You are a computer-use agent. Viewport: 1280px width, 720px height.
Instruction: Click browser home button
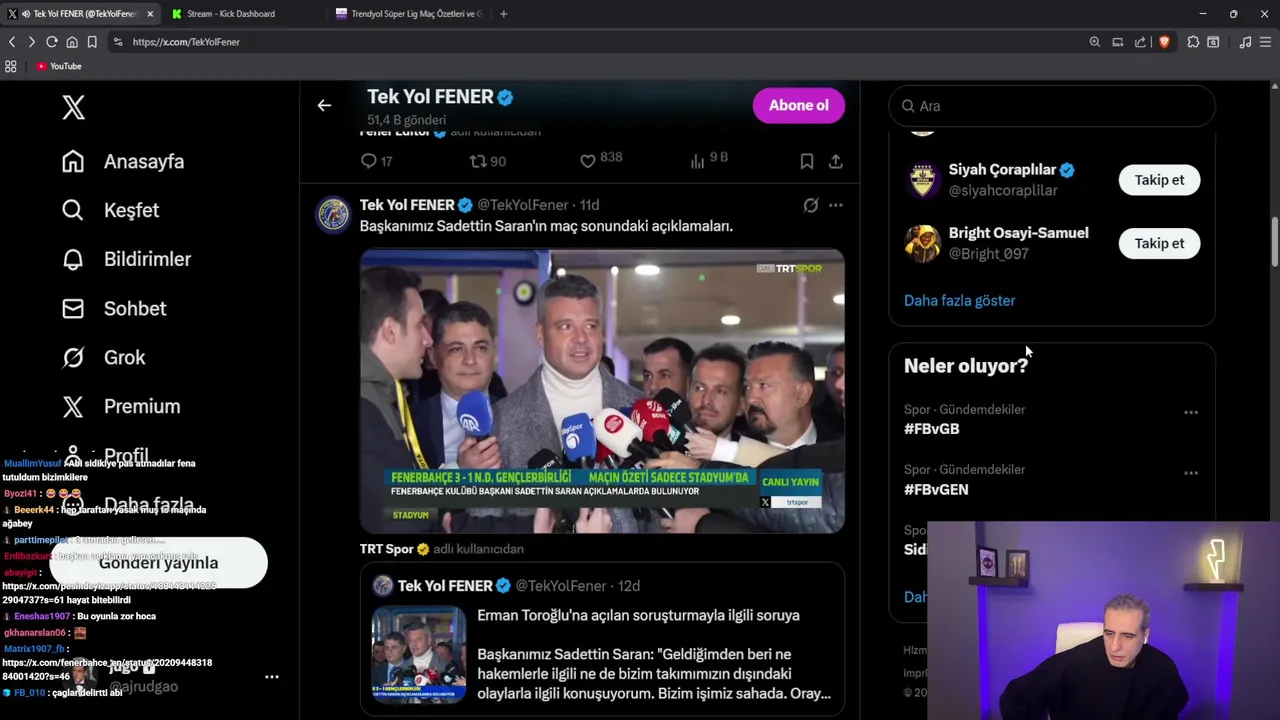click(72, 42)
